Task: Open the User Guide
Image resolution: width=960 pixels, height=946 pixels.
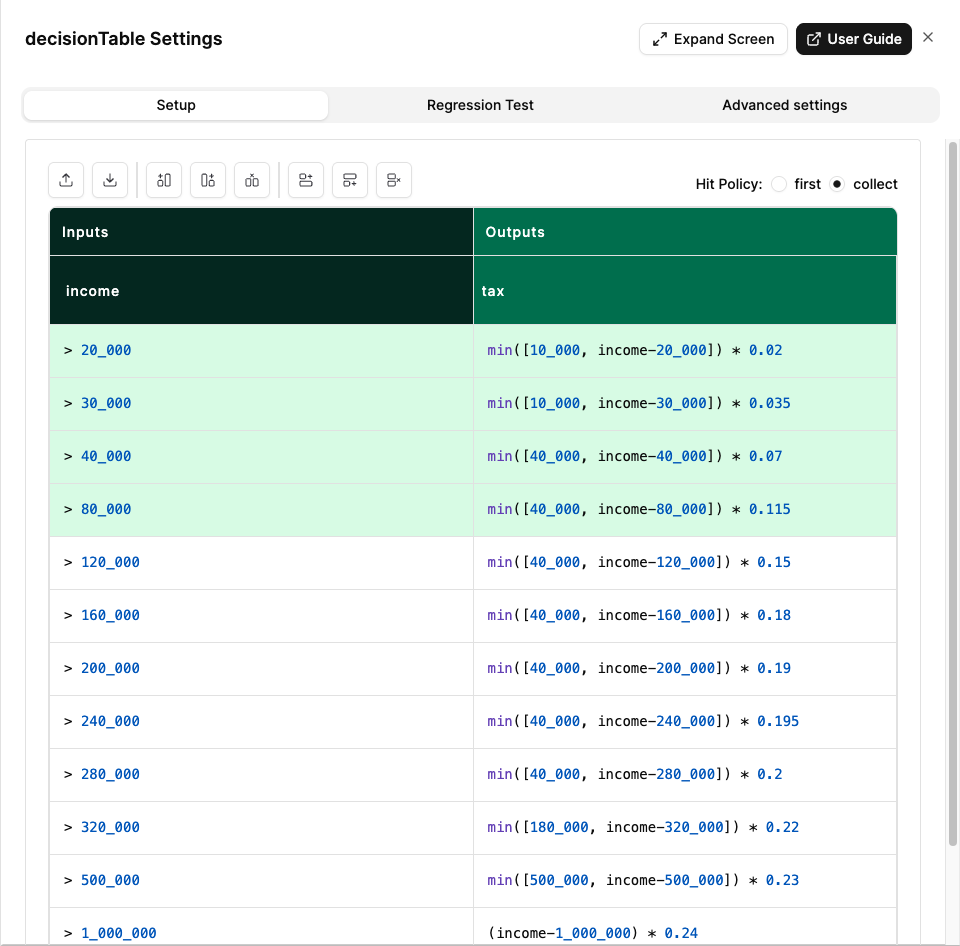Action: coord(853,39)
